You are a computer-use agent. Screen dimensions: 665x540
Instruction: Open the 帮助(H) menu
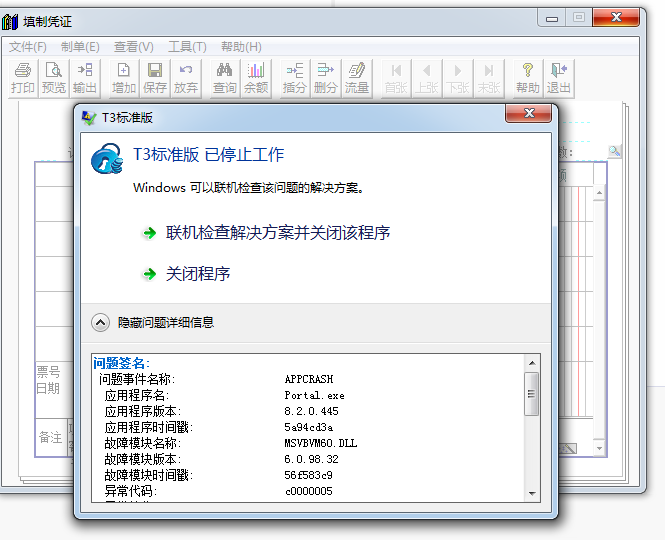point(241,47)
